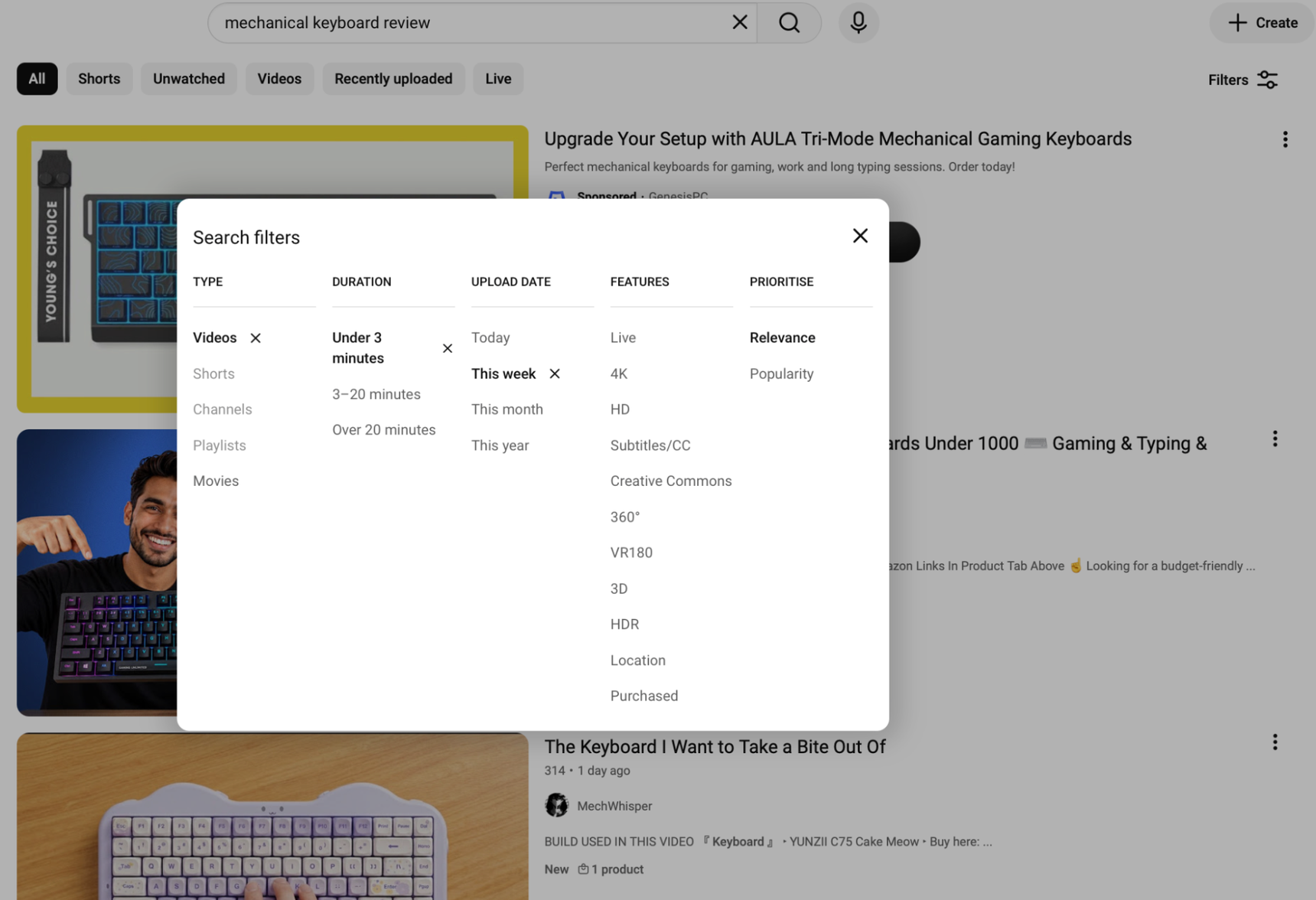
Task: Choose the Movies type filter
Action: point(216,481)
